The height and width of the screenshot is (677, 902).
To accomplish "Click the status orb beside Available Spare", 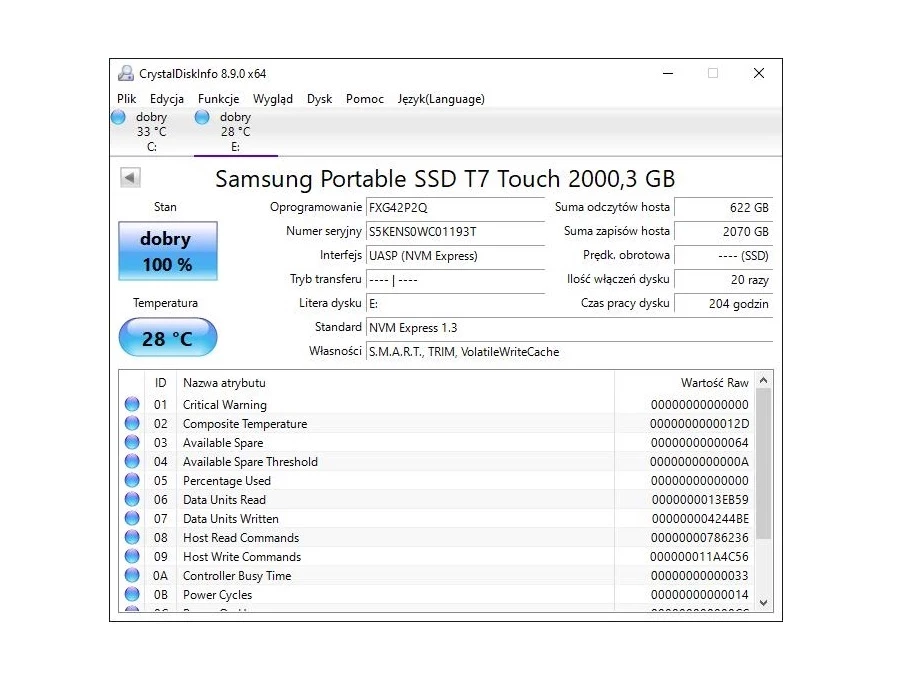I will pyautogui.click(x=132, y=443).
